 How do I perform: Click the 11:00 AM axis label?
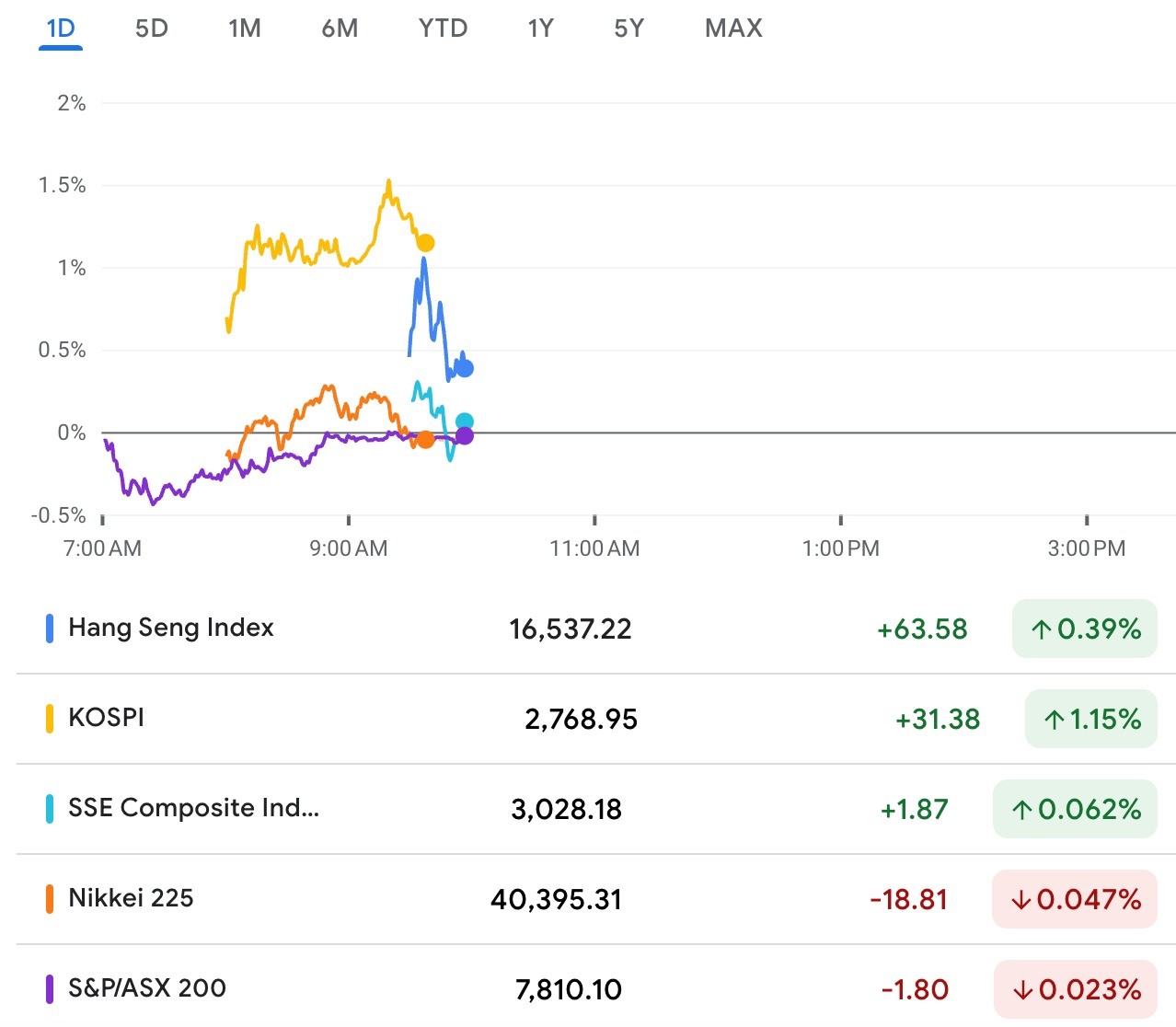pos(594,548)
